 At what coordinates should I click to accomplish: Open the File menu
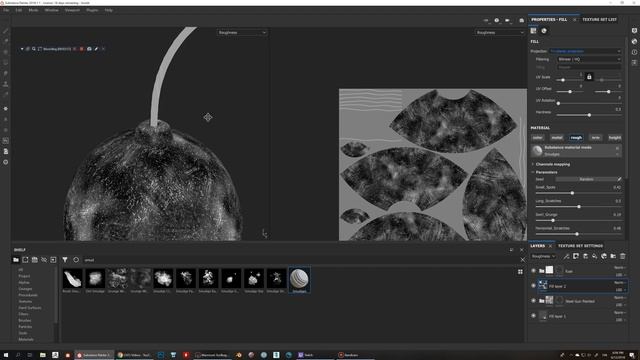pos(6,10)
